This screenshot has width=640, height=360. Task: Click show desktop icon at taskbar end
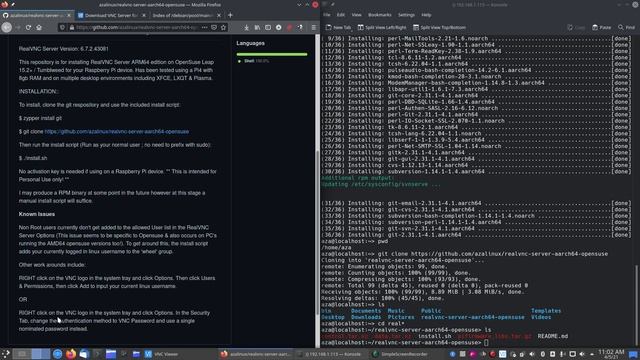point(633,354)
